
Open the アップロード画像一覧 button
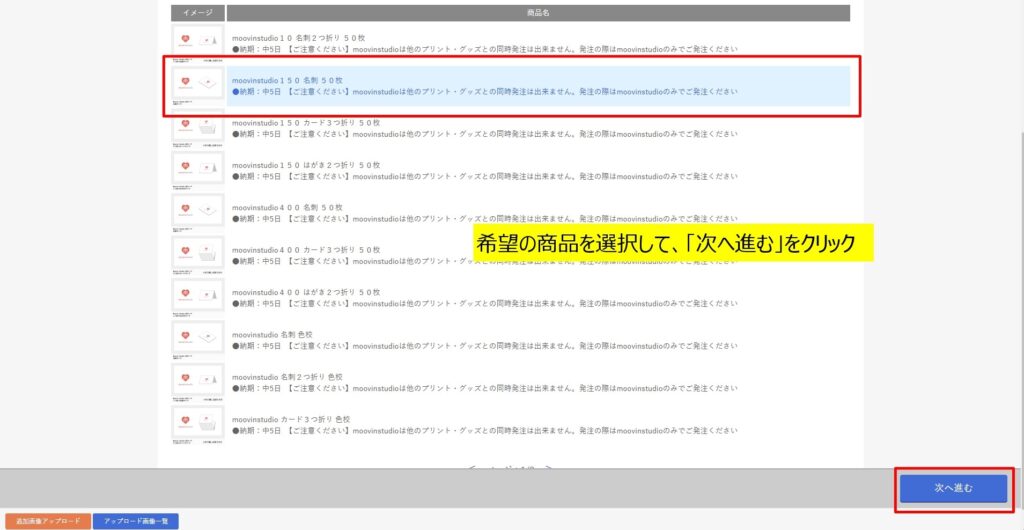pyautogui.click(x=135, y=521)
